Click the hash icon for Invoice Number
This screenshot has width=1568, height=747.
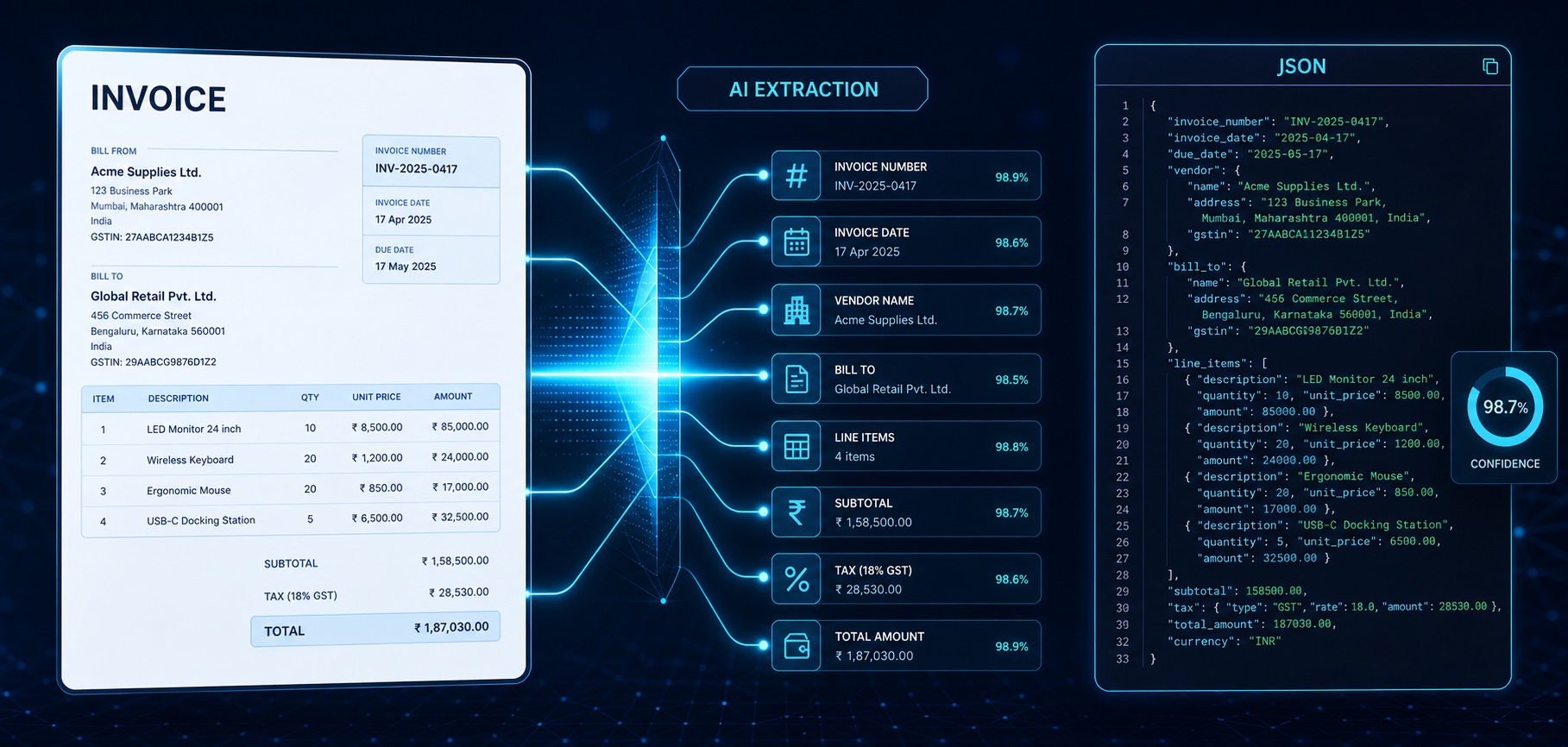click(x=797, y=176)
